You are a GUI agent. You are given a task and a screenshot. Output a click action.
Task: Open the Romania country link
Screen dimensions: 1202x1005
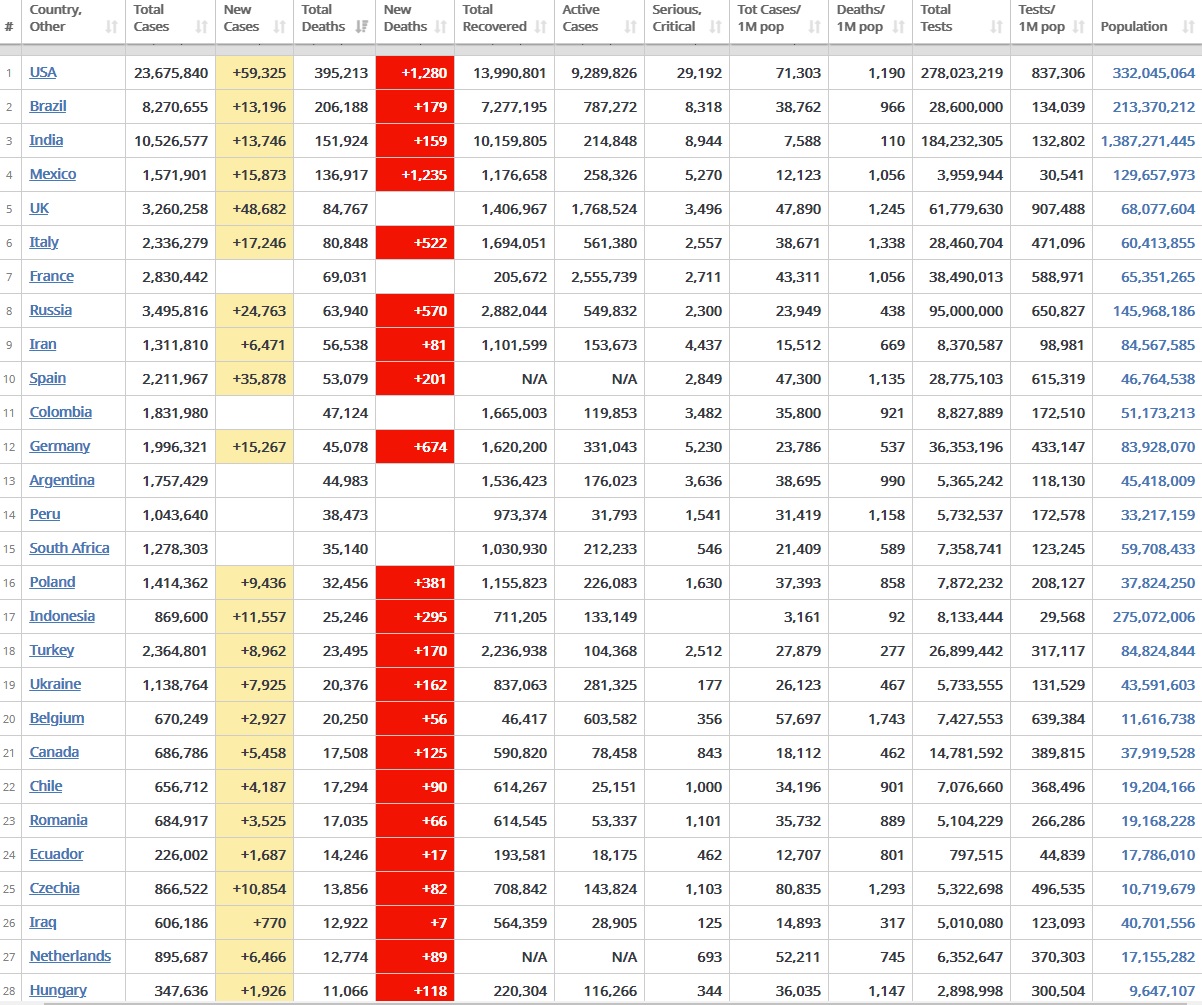[x=59, y=820]
